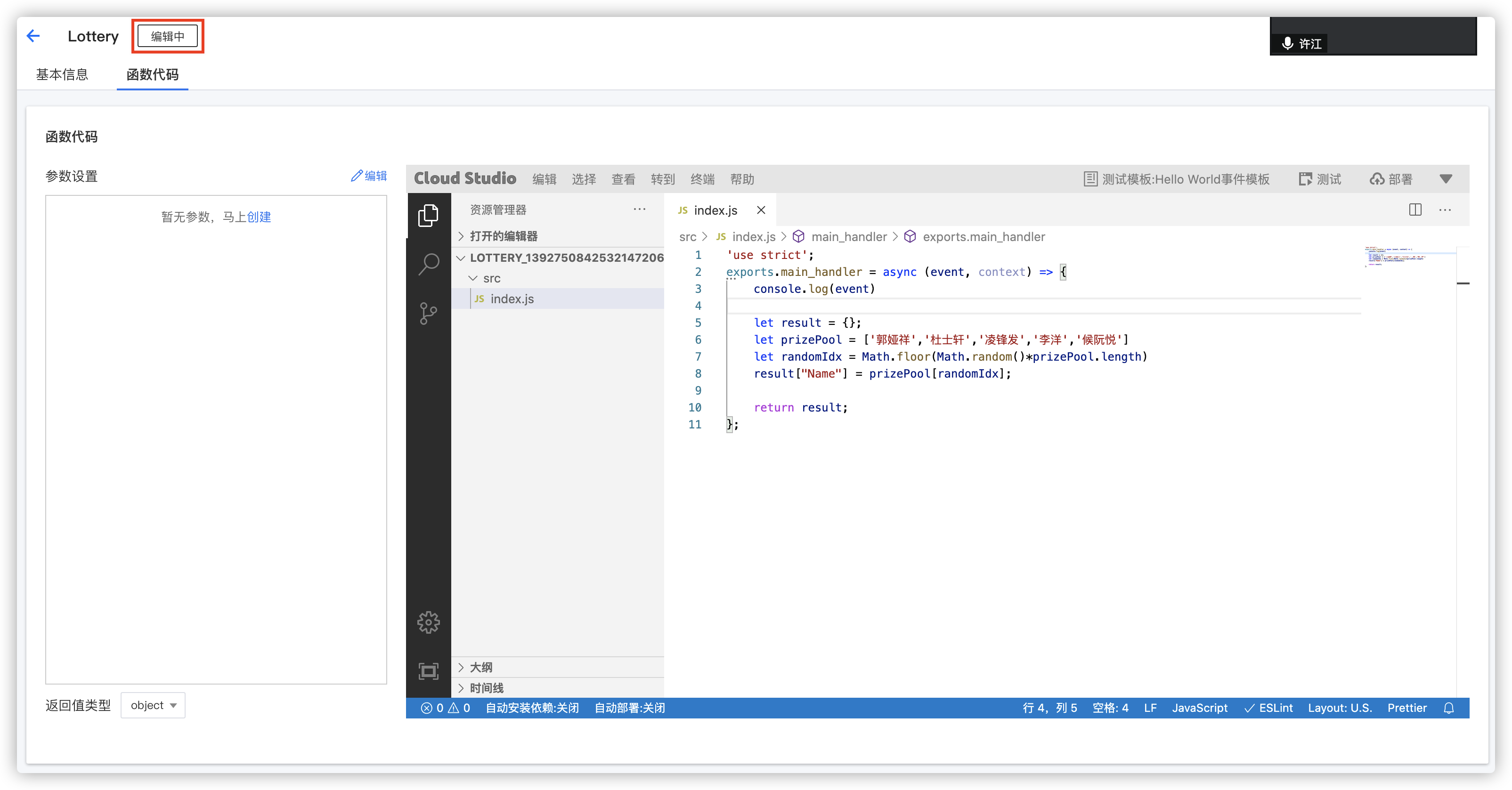Viewport: 1512px width, 790px height.
Task: Switch to the 函数代码 tab
Action: pos(153,74)
